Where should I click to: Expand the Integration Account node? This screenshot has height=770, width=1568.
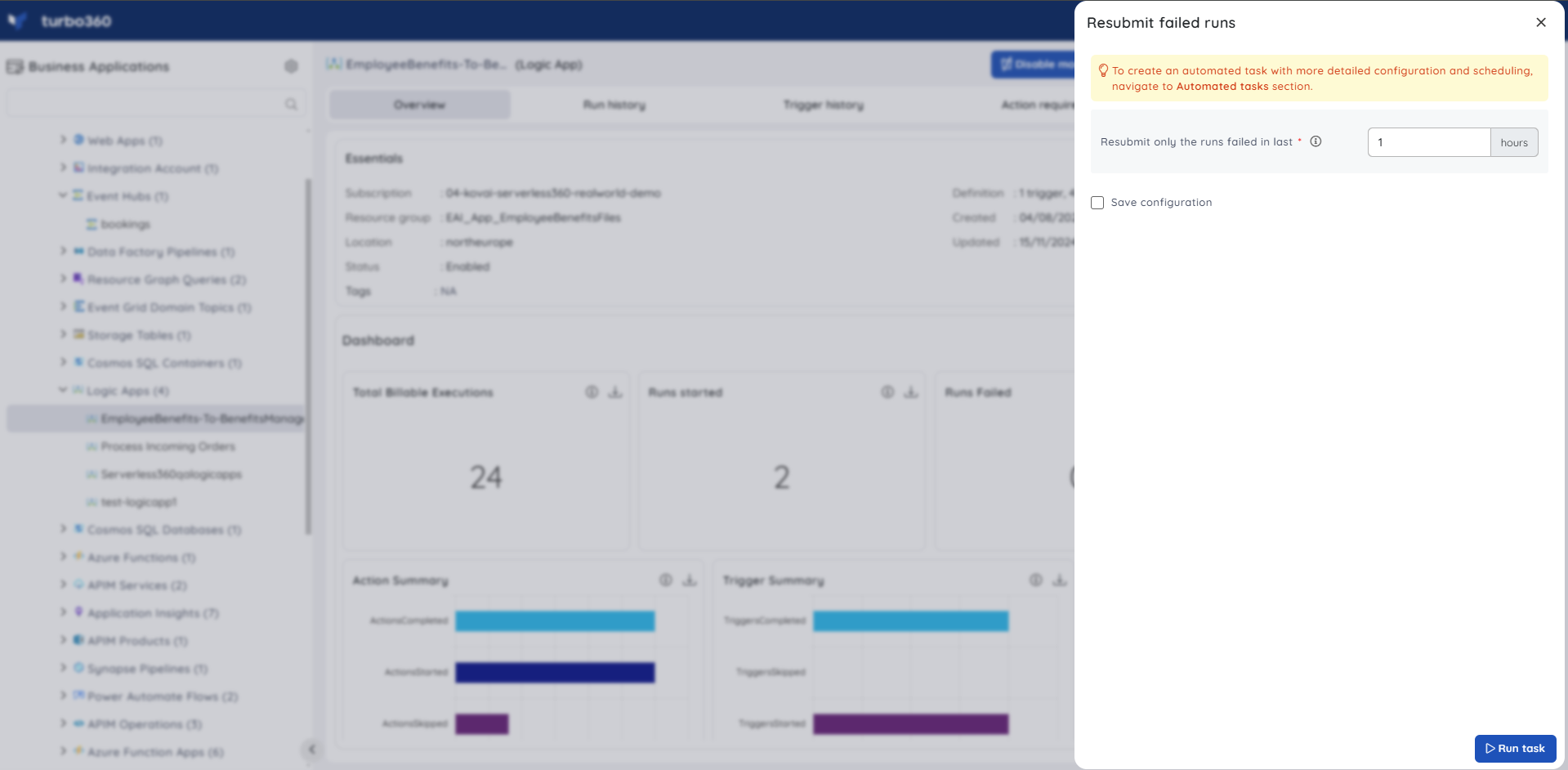[63, 168]
